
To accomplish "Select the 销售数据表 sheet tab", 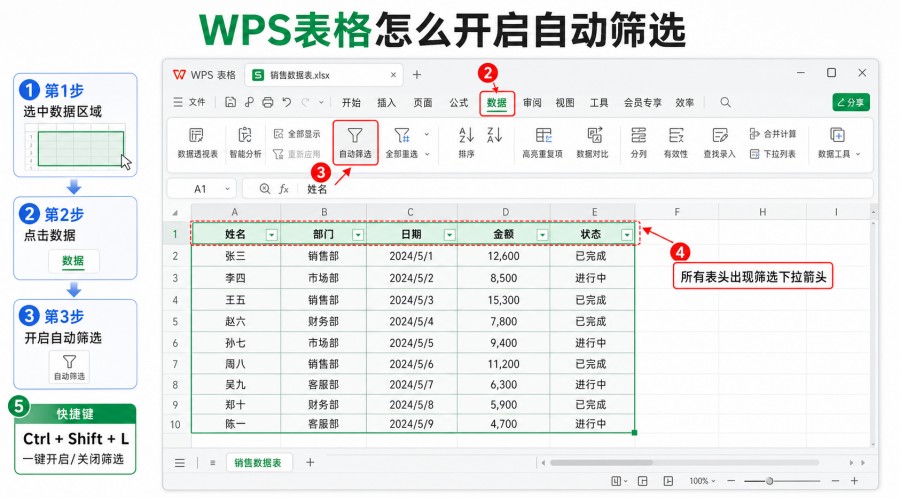I will click(x=258, y=462).
